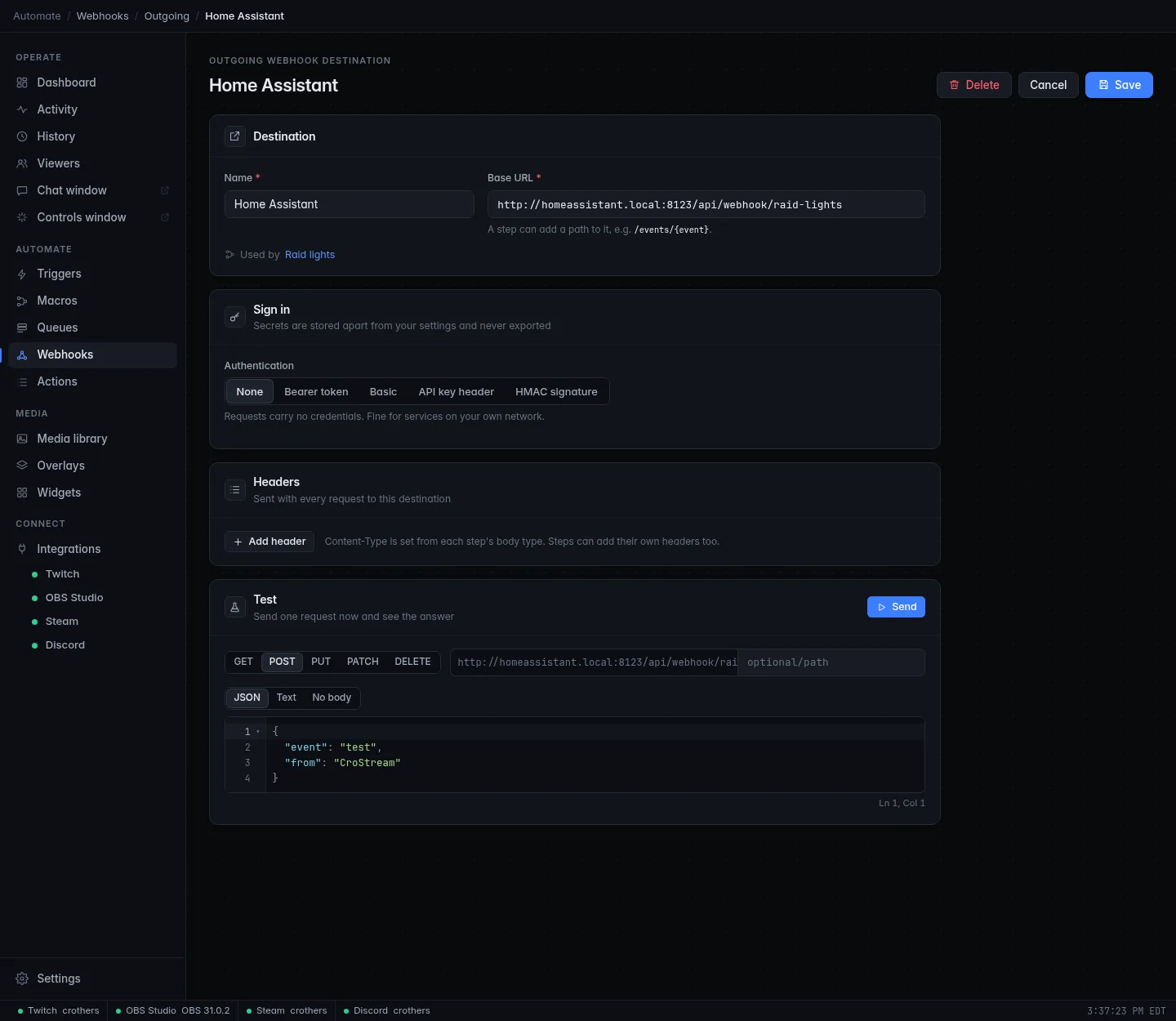Go to Webhooks in breadcrumb

(x=102, y=16)
